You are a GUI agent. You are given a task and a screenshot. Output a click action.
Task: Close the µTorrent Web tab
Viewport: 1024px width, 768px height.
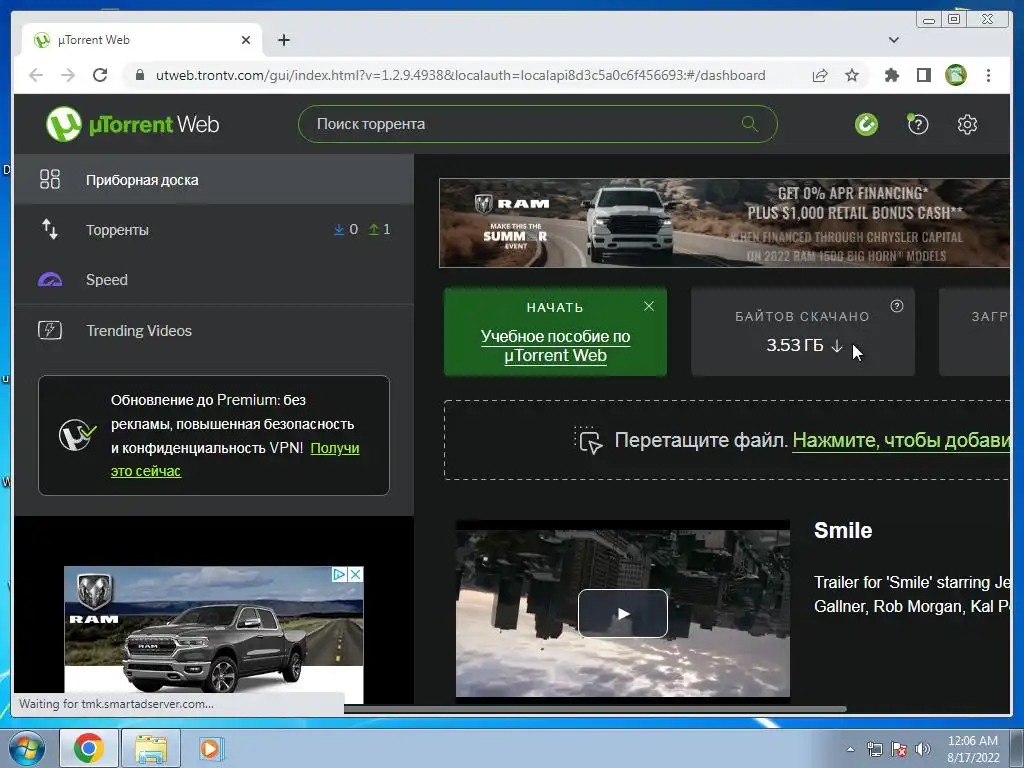point(246,40)
